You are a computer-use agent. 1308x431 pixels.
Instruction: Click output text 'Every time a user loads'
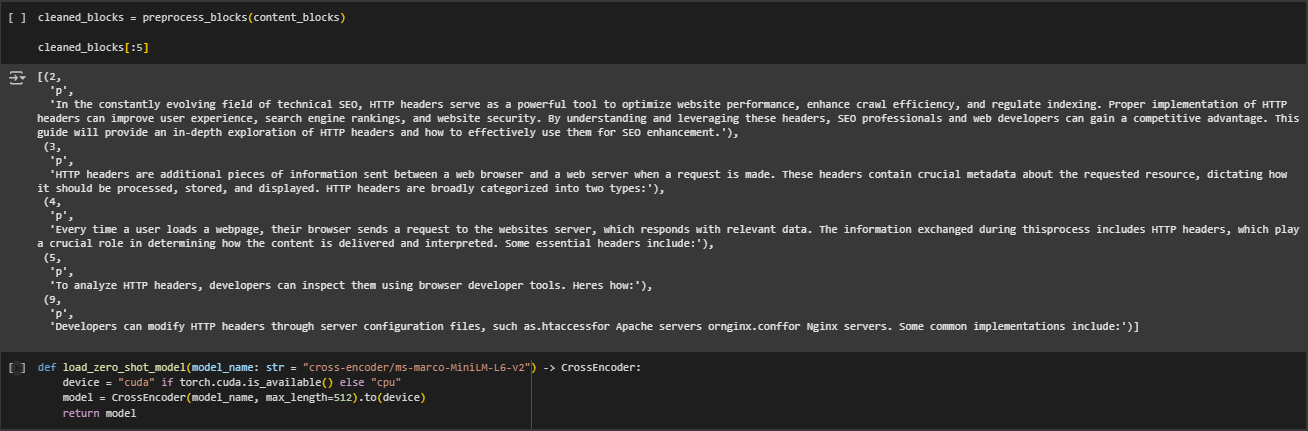pos(668,236)
